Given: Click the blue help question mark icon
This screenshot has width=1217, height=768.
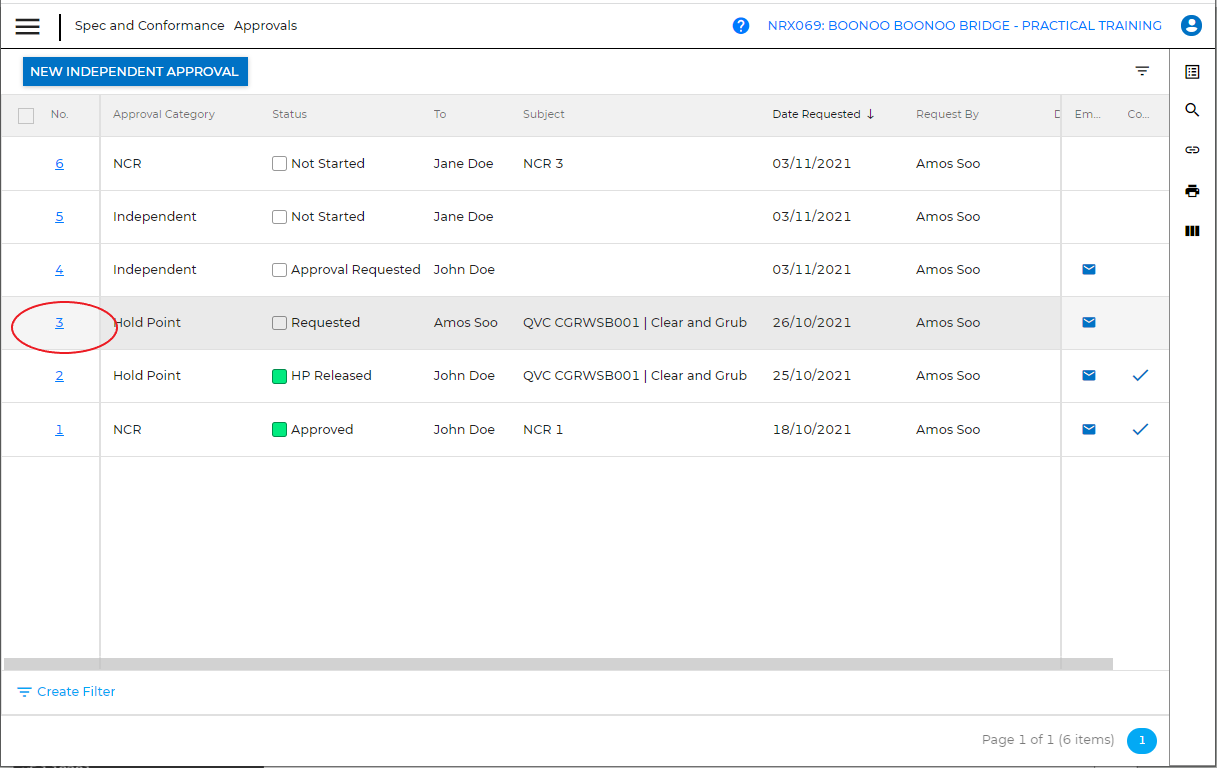Looking at the screenshot, I should click(x=741, y=26).
